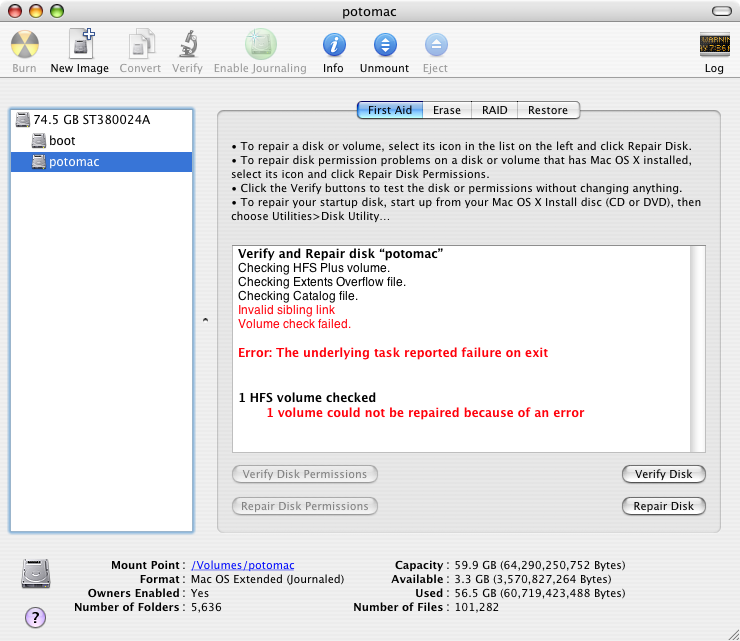The image size is (740, 641).
Task: Click '1 volume could not be repaired' message
Action: 425,413
